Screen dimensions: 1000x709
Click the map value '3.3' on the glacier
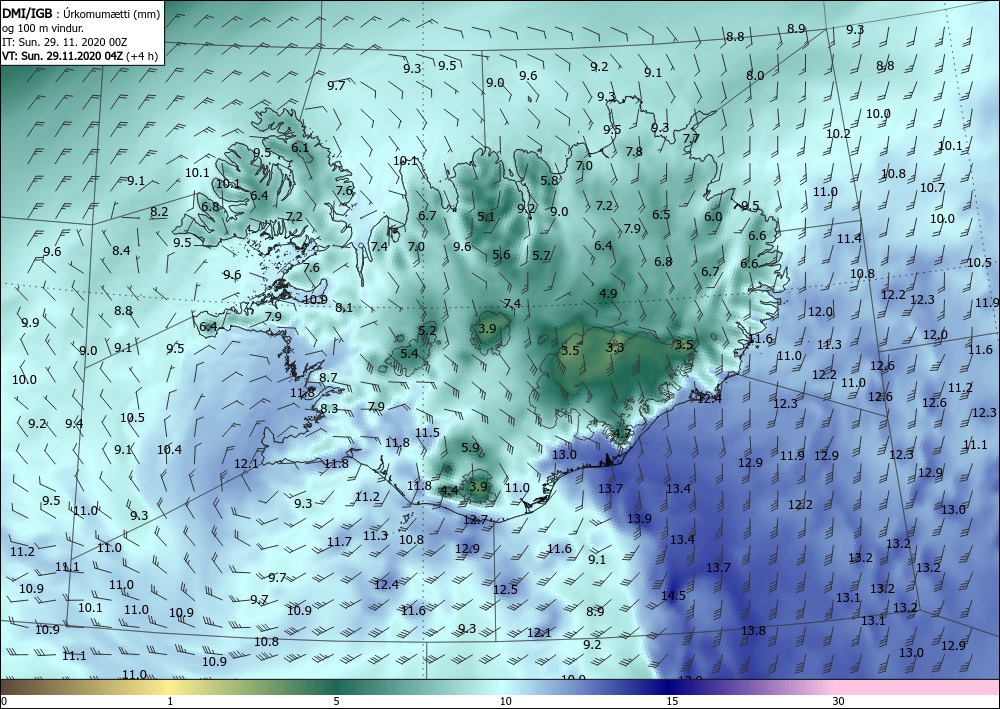coord(615,347)
